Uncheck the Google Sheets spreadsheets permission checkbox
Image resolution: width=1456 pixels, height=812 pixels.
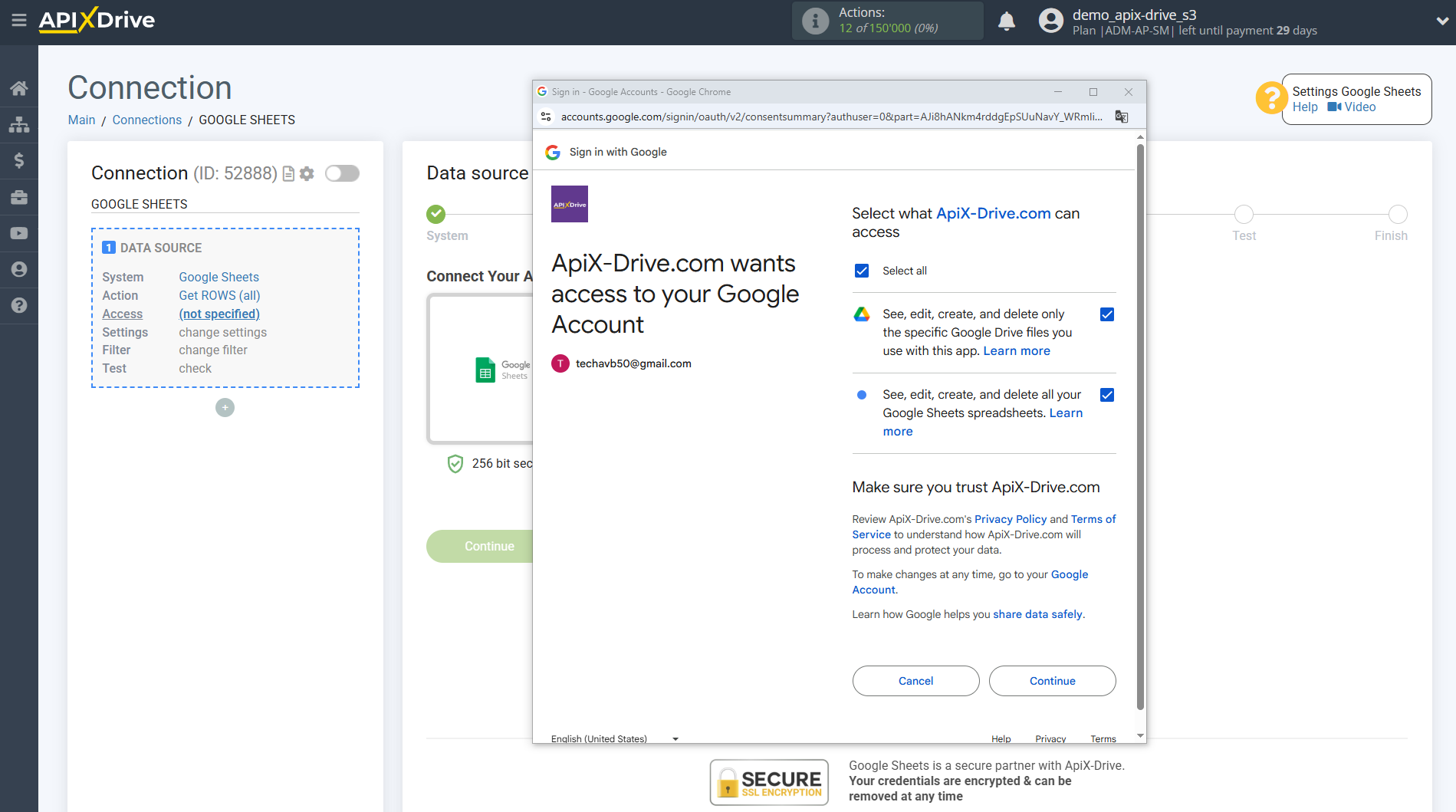[1106, 395]
